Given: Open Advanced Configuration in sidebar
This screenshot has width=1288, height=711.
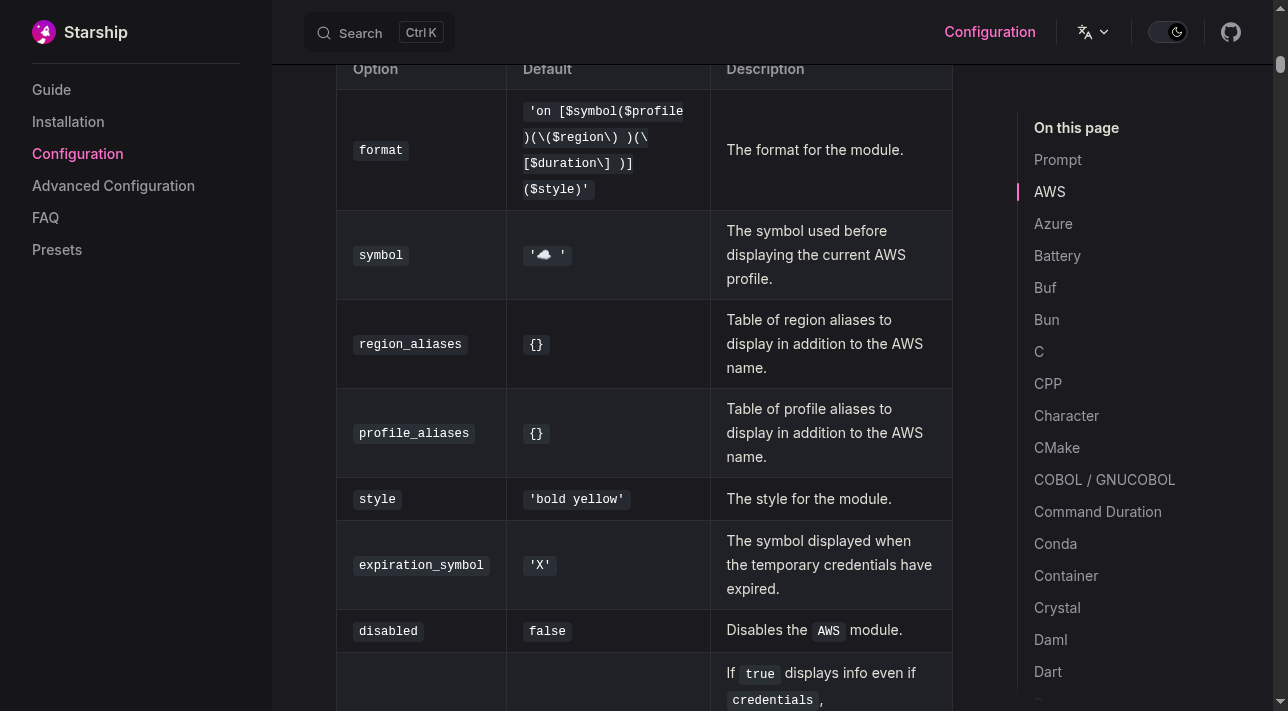Looking at the screenshot, I should click(113, 186).
